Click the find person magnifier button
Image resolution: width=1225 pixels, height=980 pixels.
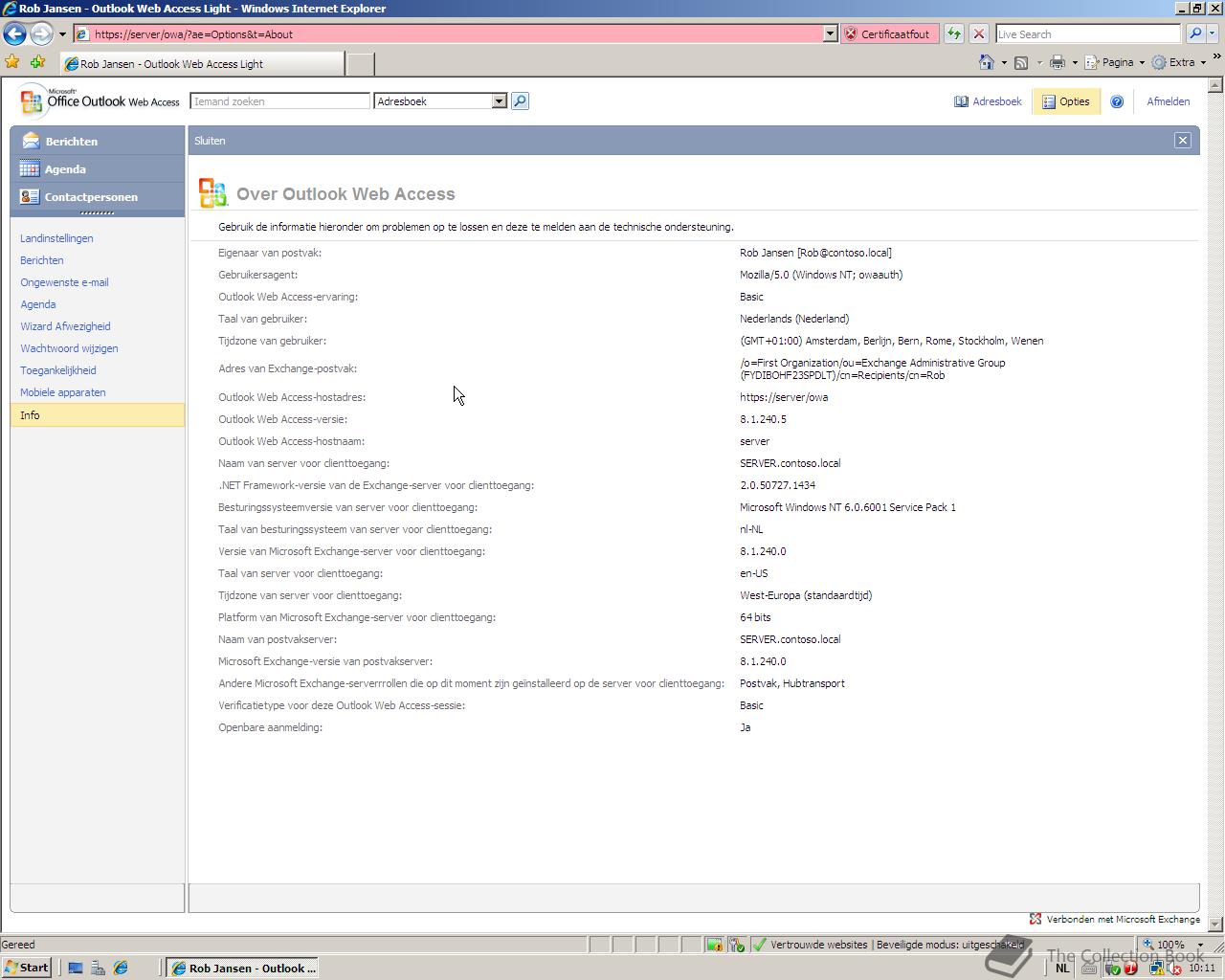pos(520,101)
